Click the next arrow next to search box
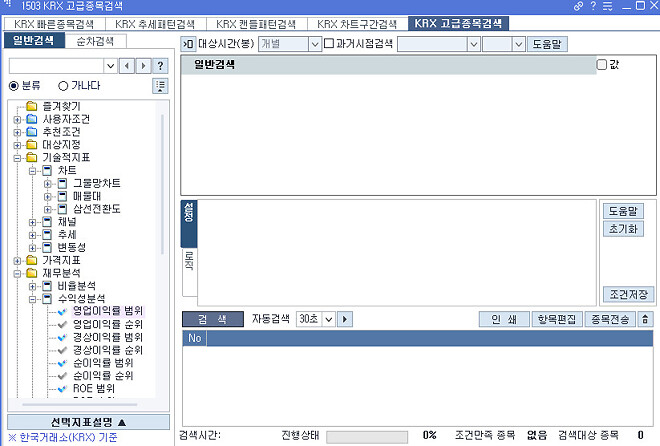 coord(144,66)
